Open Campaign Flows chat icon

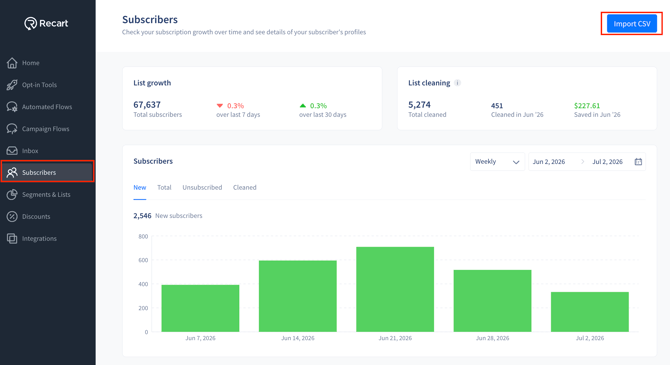(x=12, y=129)
